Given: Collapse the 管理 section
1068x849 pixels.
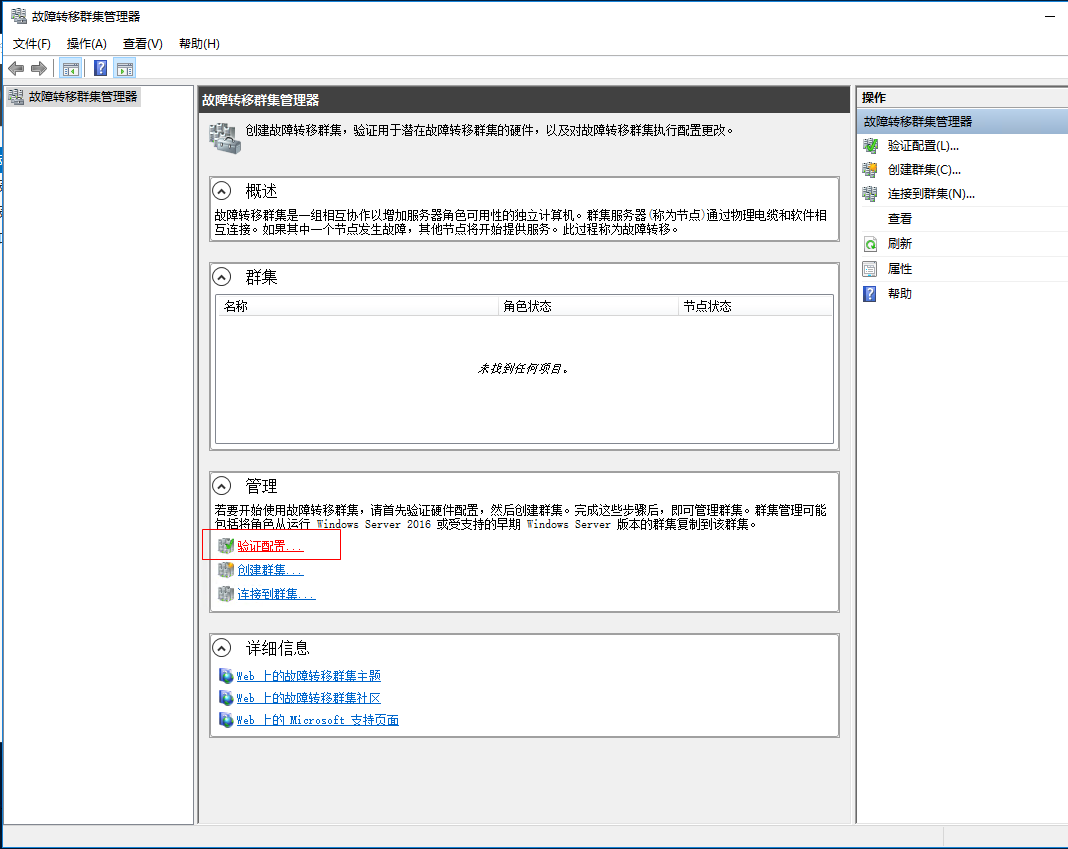Looking at the screenshot, I should (x=221, y=486).
